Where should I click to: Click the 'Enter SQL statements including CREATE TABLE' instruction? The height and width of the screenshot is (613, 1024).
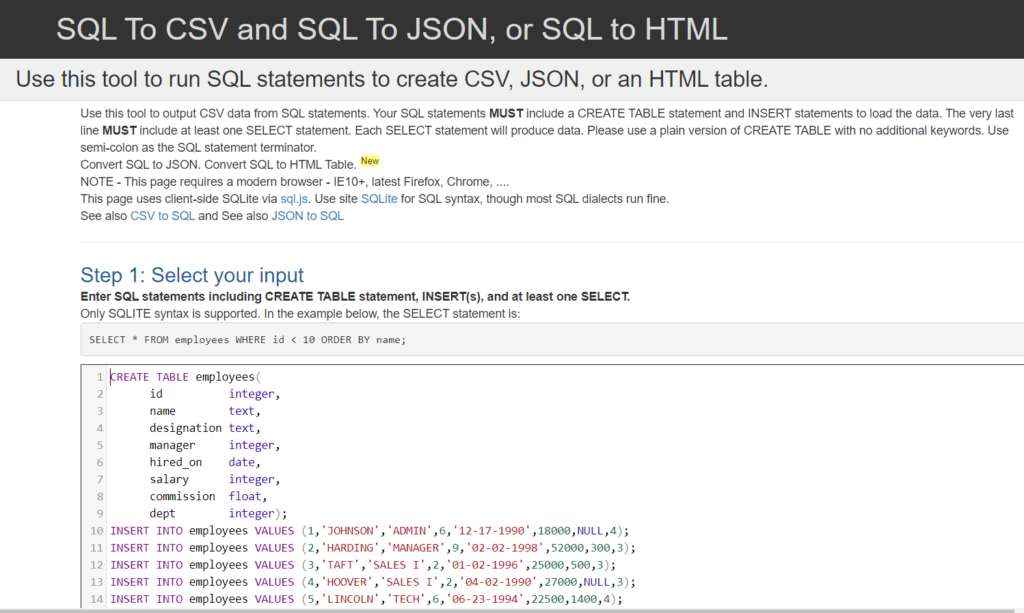click(355, 296)
